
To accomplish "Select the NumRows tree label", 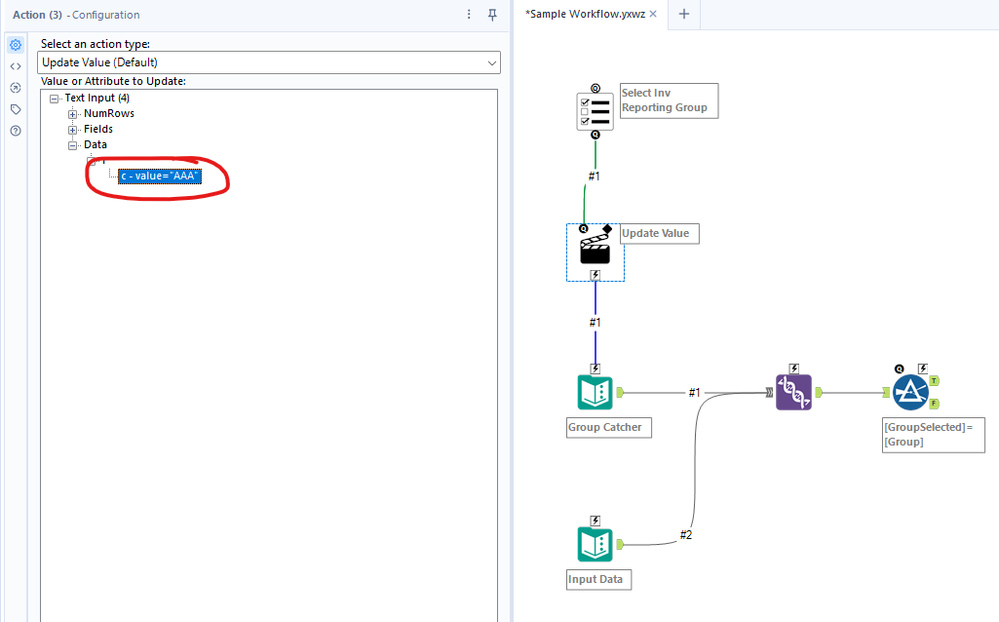I will pos(109,113).
